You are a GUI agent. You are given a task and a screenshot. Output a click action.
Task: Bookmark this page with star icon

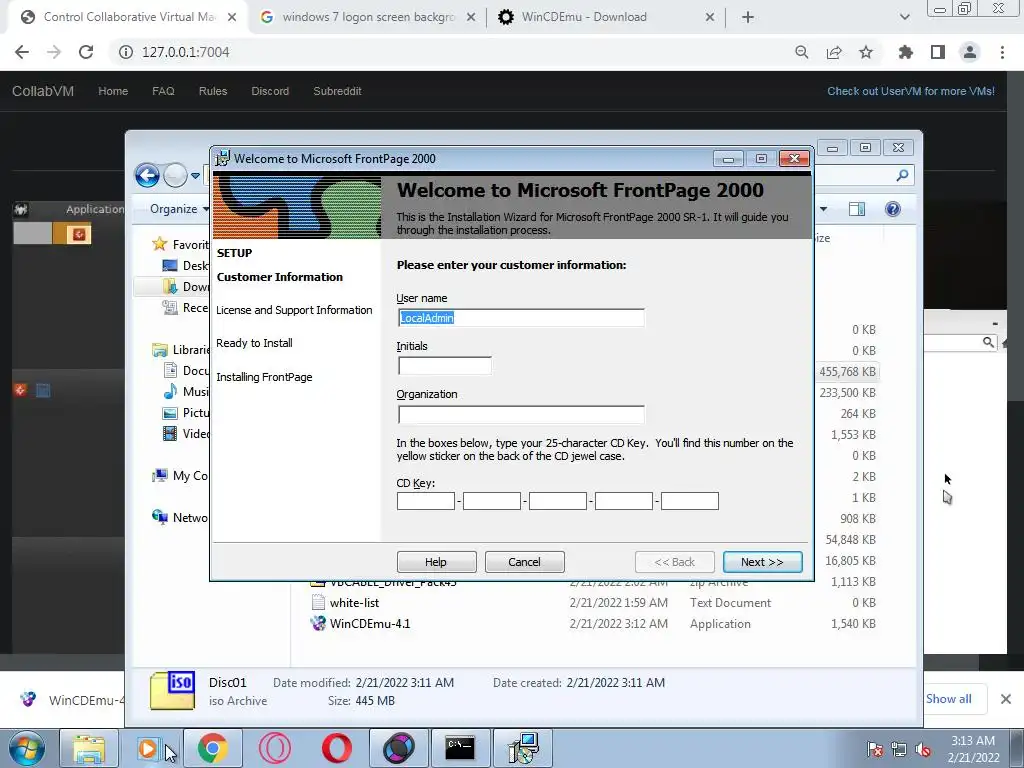[x=866, y=52]
